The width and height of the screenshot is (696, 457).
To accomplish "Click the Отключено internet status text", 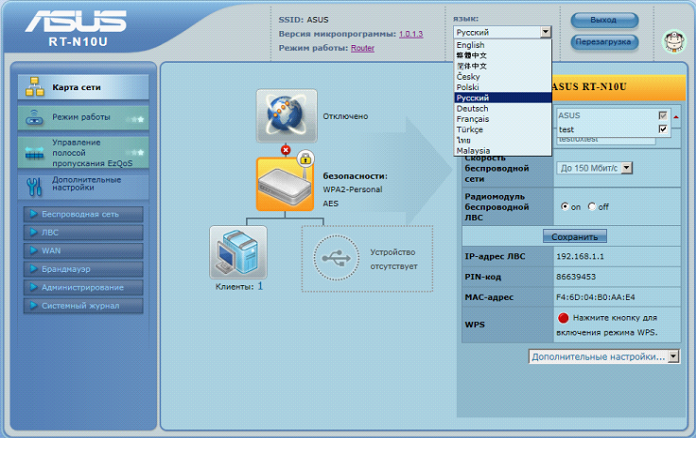I will [345, 116].
